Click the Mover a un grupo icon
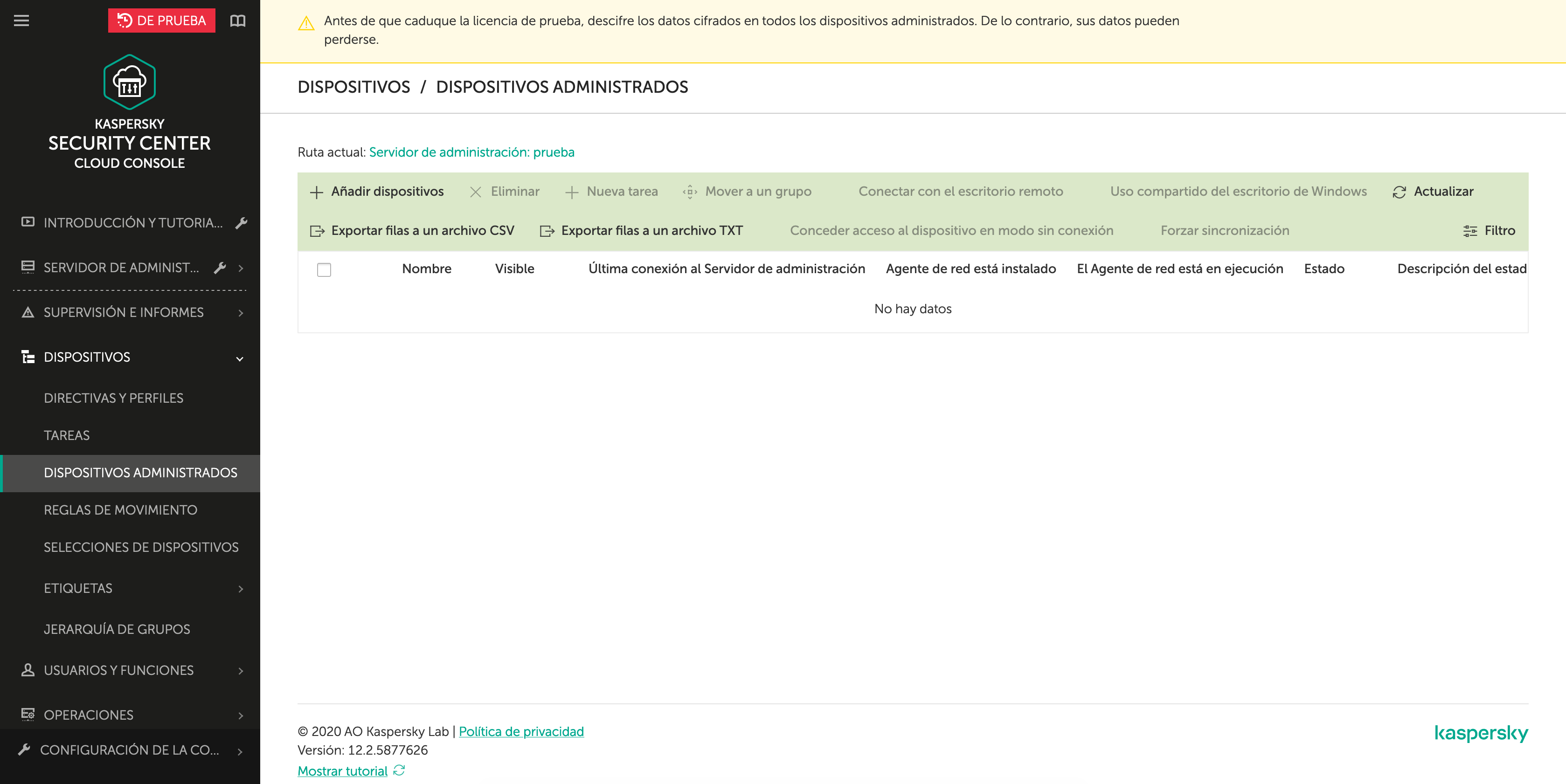Screen dimensions: 1566x784 [690, 192]
